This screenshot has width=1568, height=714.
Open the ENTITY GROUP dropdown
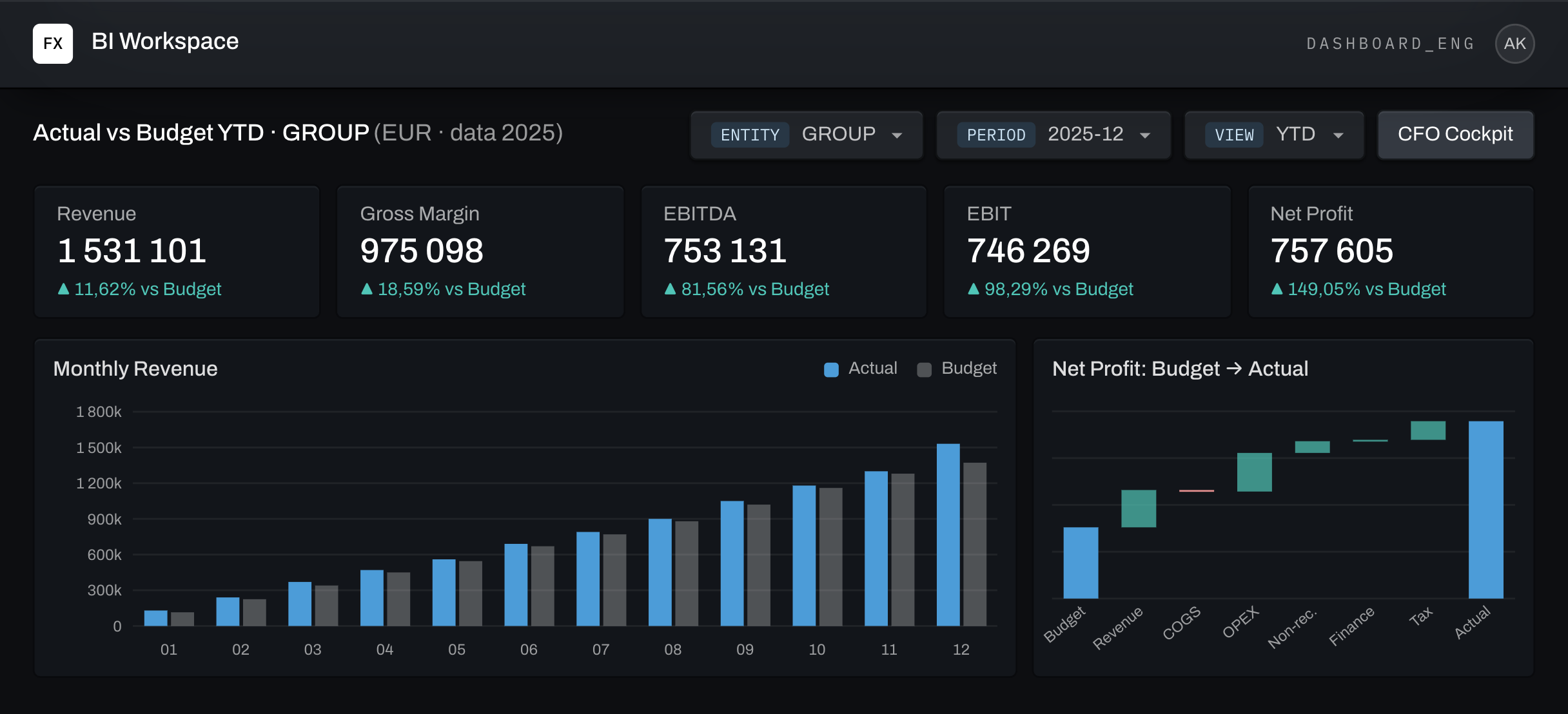[x=807, y=134]
